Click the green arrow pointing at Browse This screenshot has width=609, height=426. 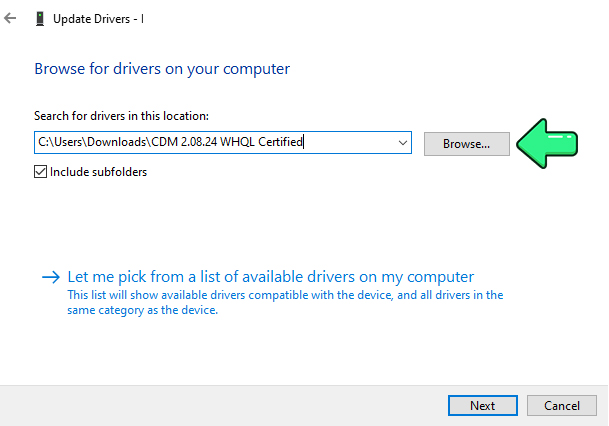(547, 144)
